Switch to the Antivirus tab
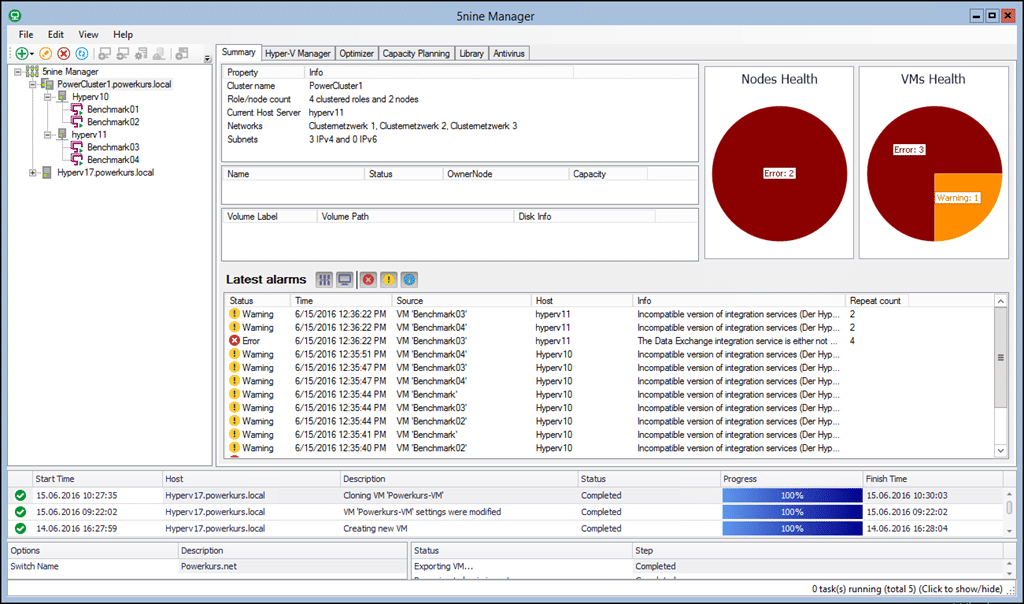This screenshot has width=1024, height=604. coord(509,54)
